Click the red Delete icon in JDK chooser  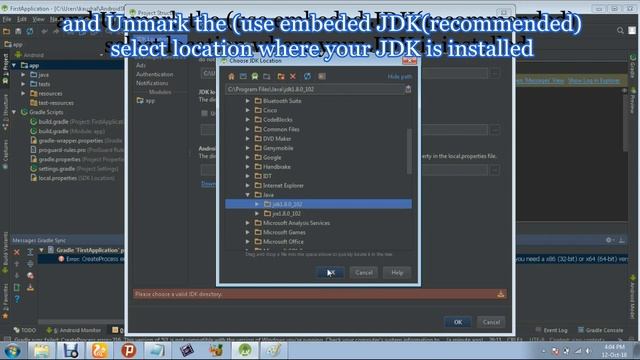click(x=293, y=76)
